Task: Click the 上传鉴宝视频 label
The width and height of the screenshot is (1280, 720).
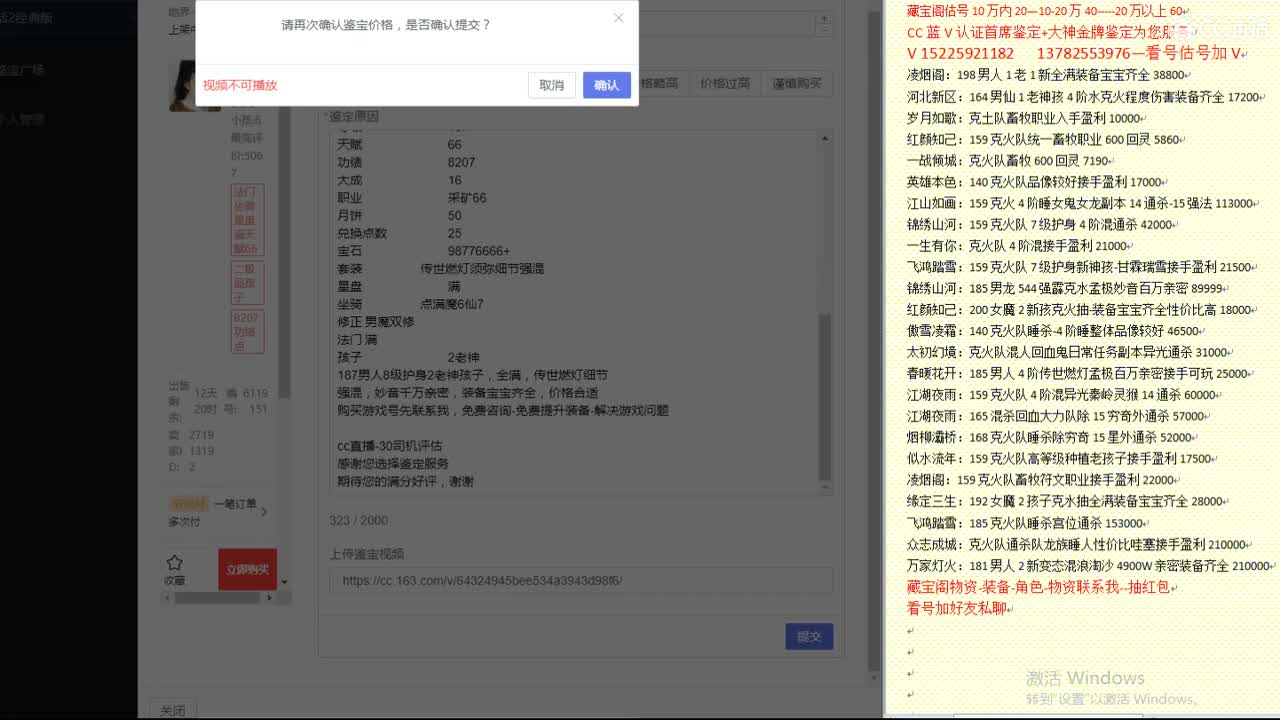Action: pos(366,554)
